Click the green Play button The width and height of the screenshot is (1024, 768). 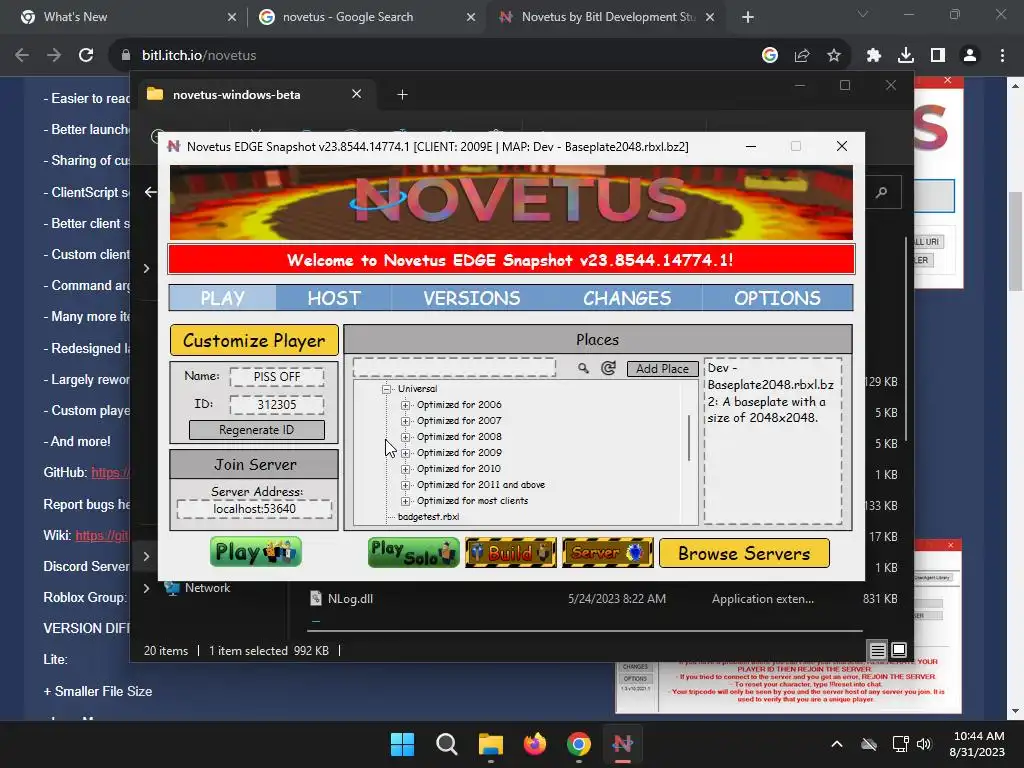256,552
